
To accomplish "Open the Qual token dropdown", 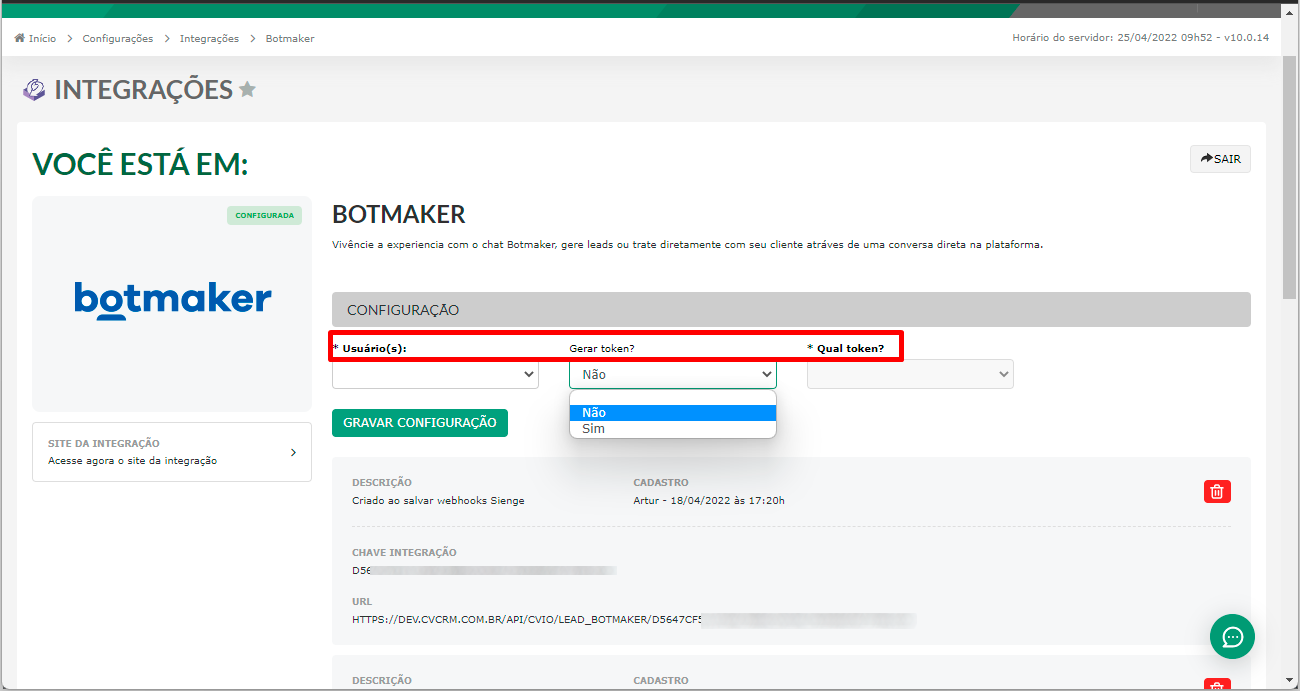I will (x=910, y=374).
